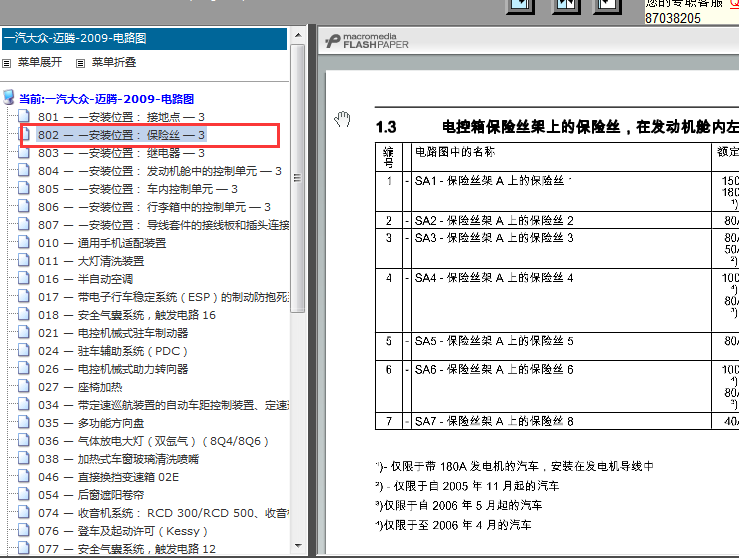This screenshot has height=558, width=739.
Task: Click the cell SA3 - 保险丝架 A 上的保险丝 3
Action: (561, 249)
